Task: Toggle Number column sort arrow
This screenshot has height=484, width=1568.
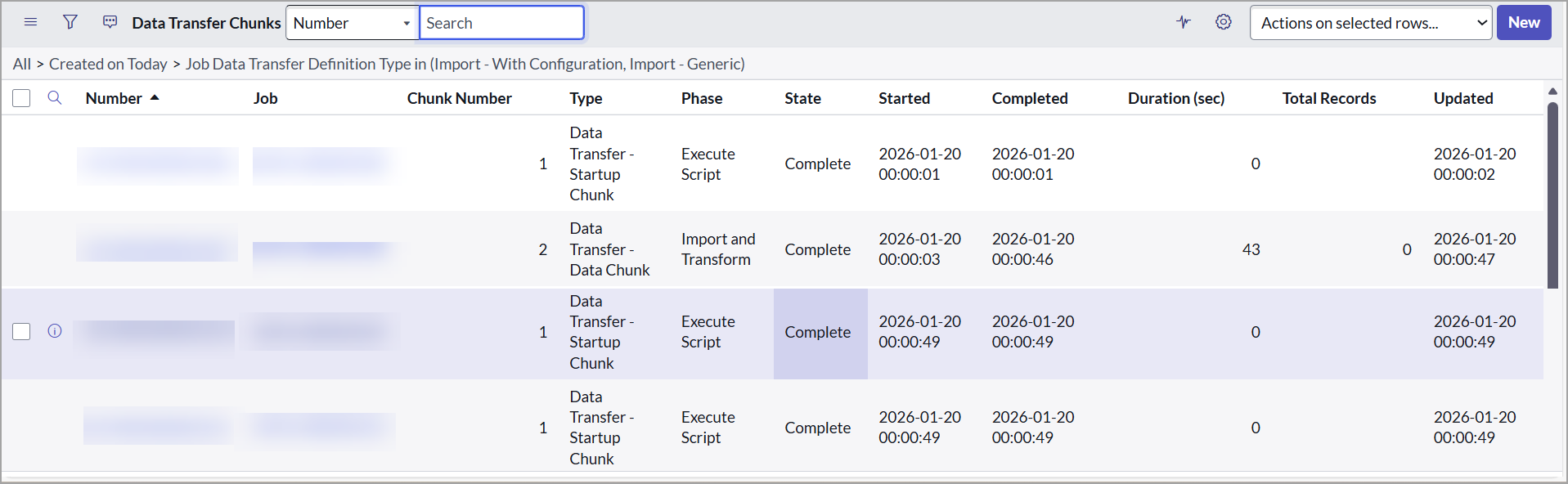Action: (155, 98)
